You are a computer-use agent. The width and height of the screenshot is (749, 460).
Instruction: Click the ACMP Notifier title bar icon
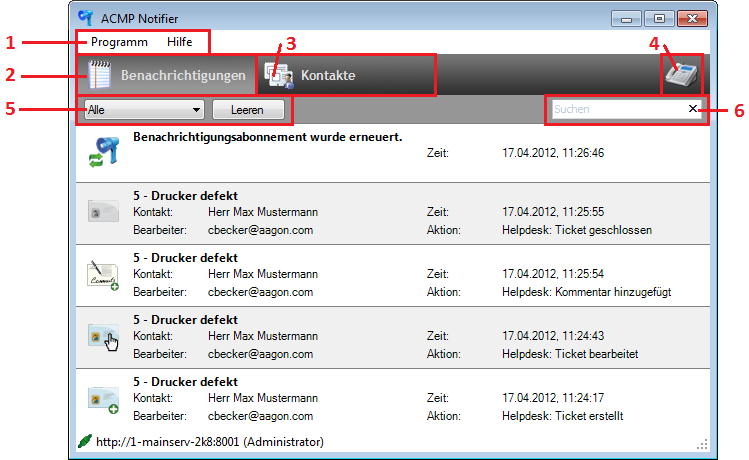pyautogui.click(x=86, y=18)
